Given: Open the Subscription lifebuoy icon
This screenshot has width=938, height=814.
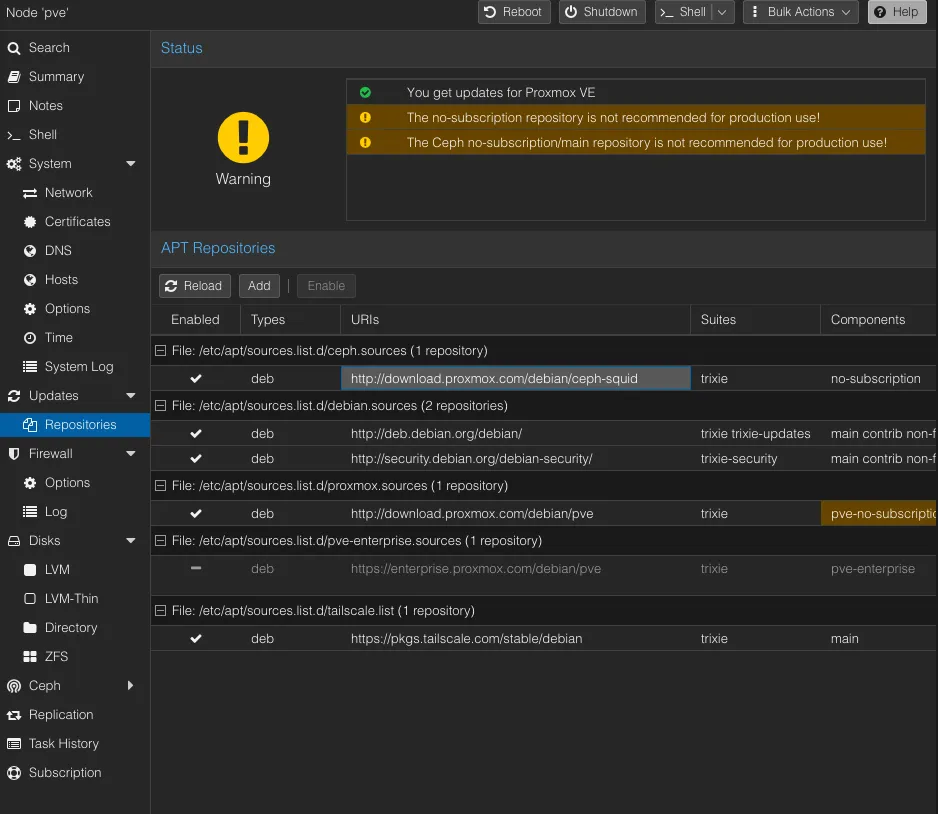Looking at the screenshot, I should (x=14, y=773).
